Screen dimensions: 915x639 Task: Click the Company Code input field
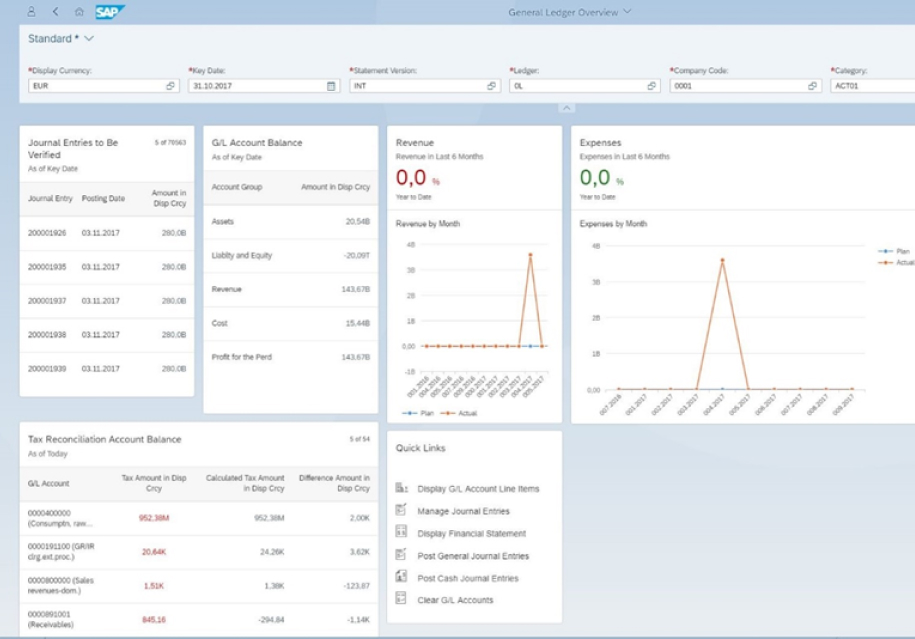pyautogui.click(x=744, y=86)
